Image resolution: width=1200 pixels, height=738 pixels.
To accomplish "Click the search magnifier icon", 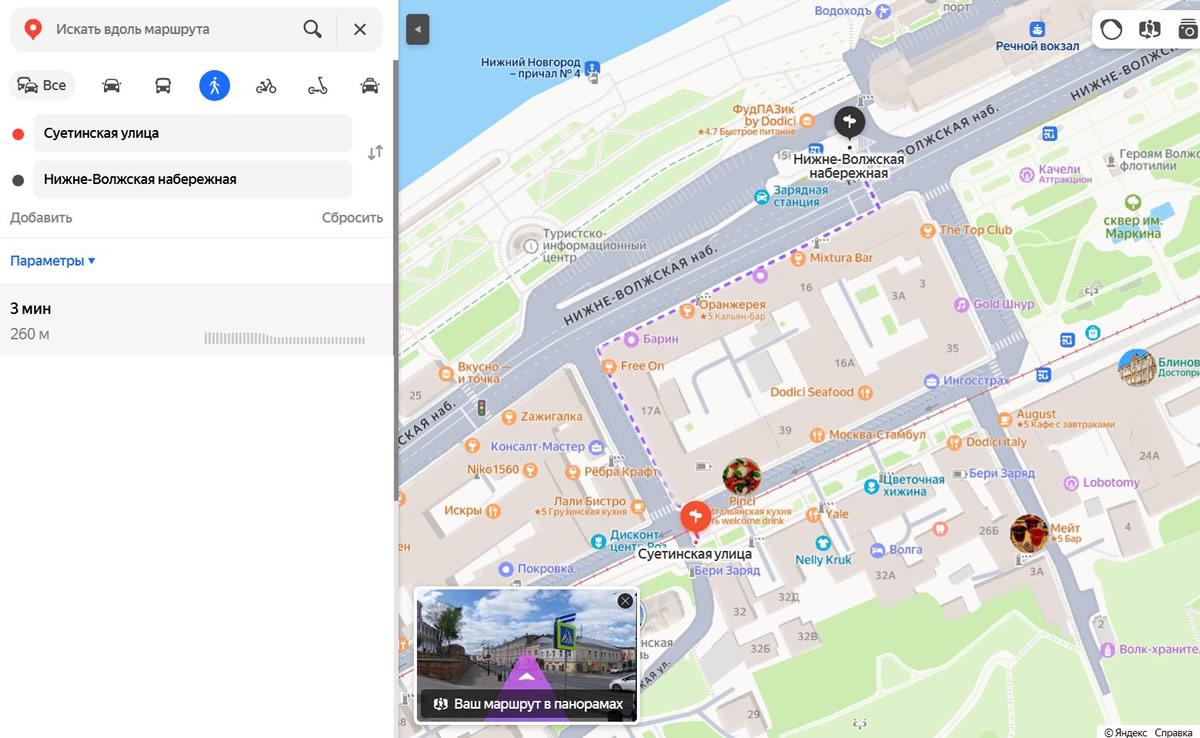I will 312,29.
